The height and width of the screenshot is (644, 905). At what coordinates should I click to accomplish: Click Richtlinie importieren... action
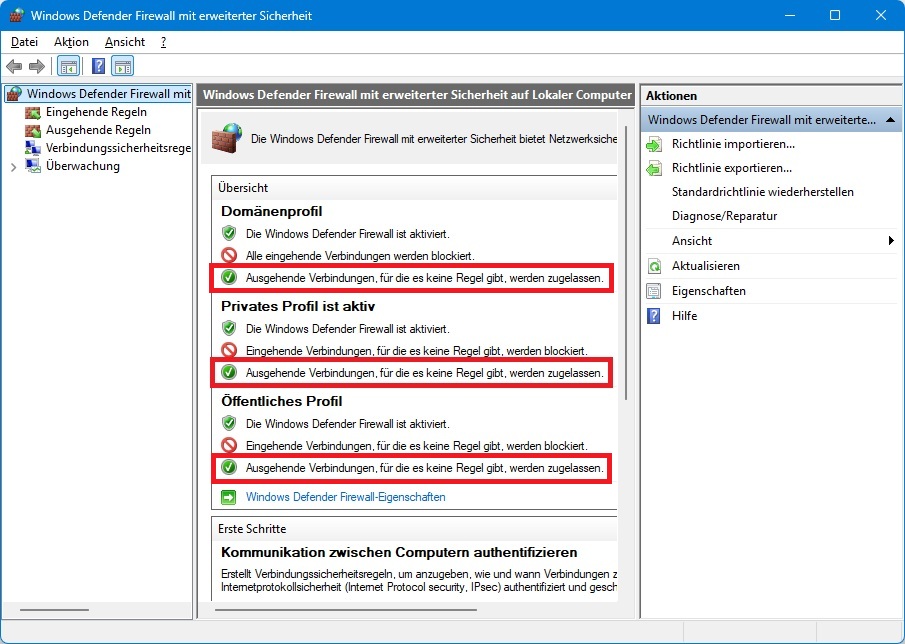point(733,144)
